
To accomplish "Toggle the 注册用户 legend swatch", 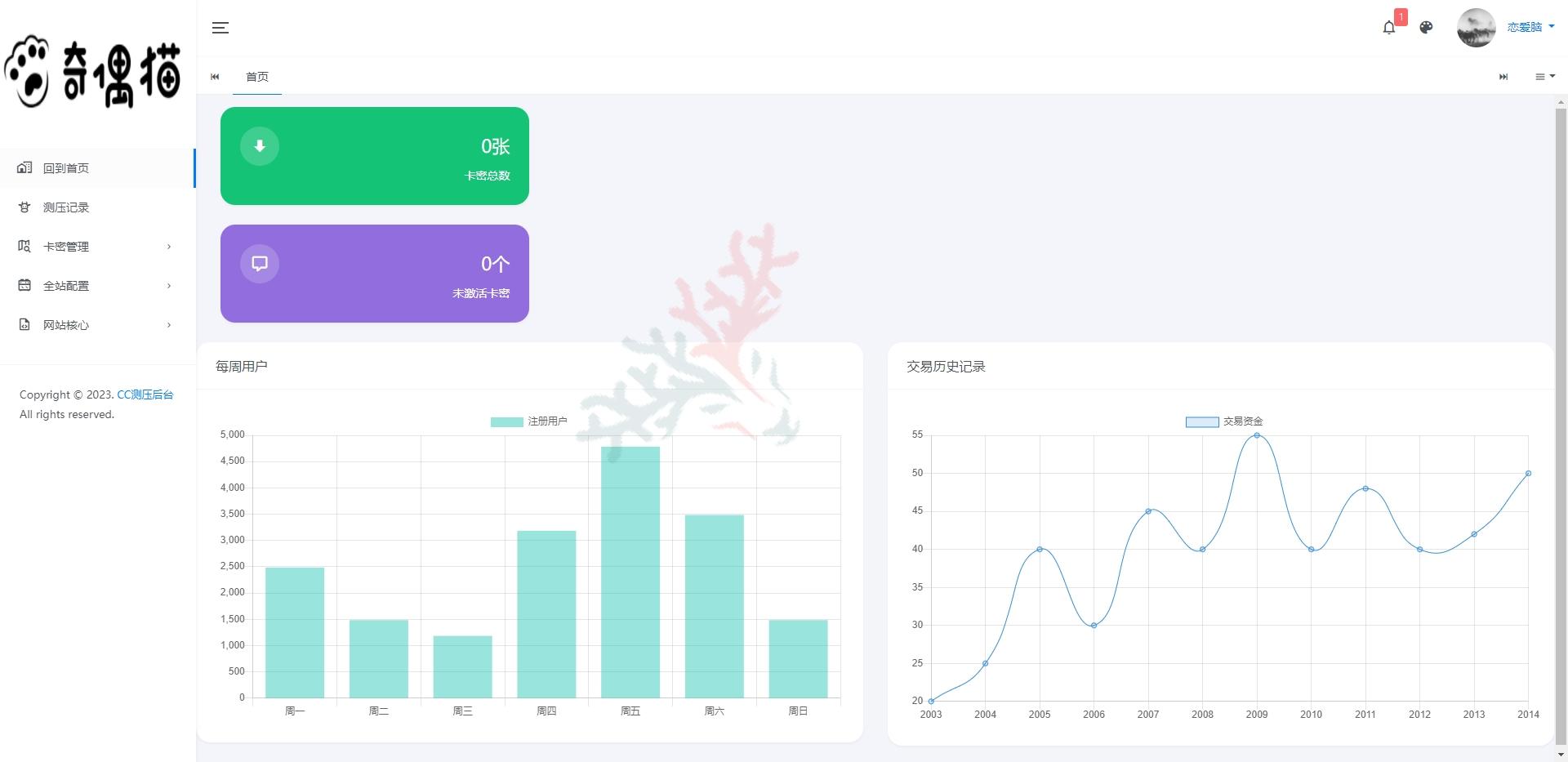I will pyautogui.click(x=506, y=422).
